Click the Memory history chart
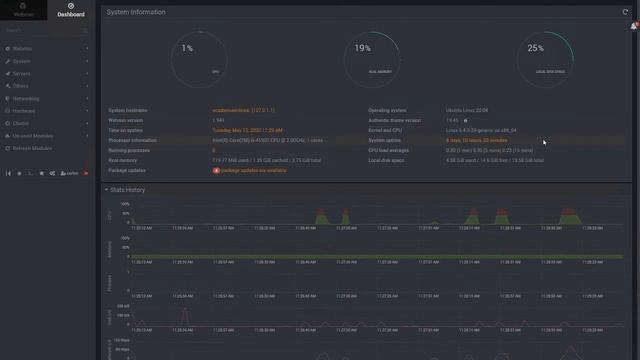This screenshot has width=640, height=360. point(378,248)
